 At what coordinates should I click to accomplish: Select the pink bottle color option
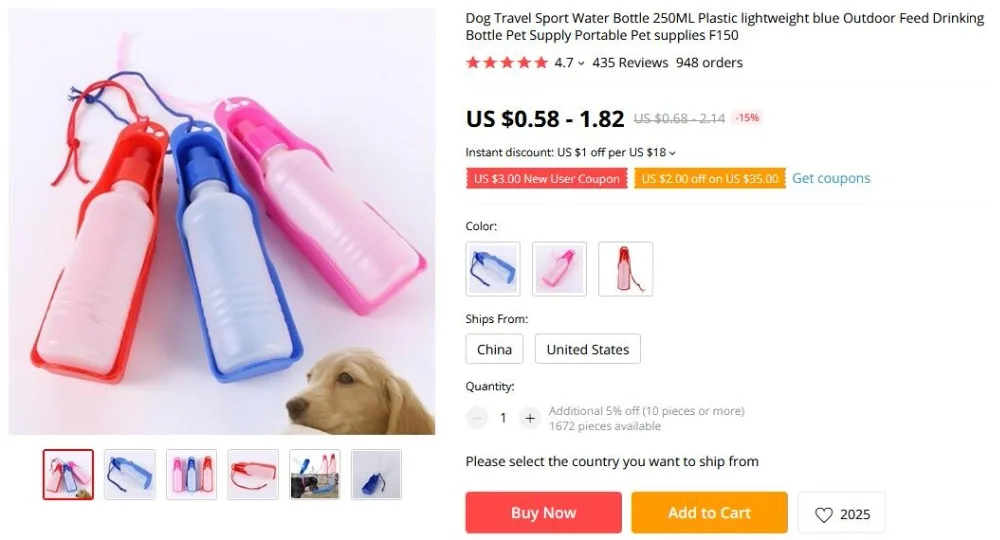click(559, 268)
